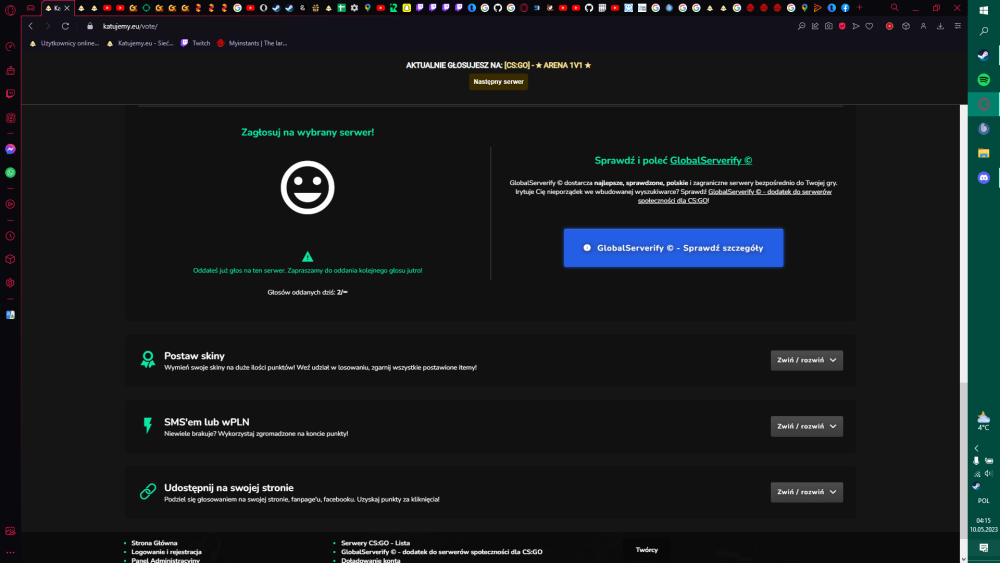Click the smiley face vote icon
This screenshot has height=563, width=1000.
[x=307, y=187]
